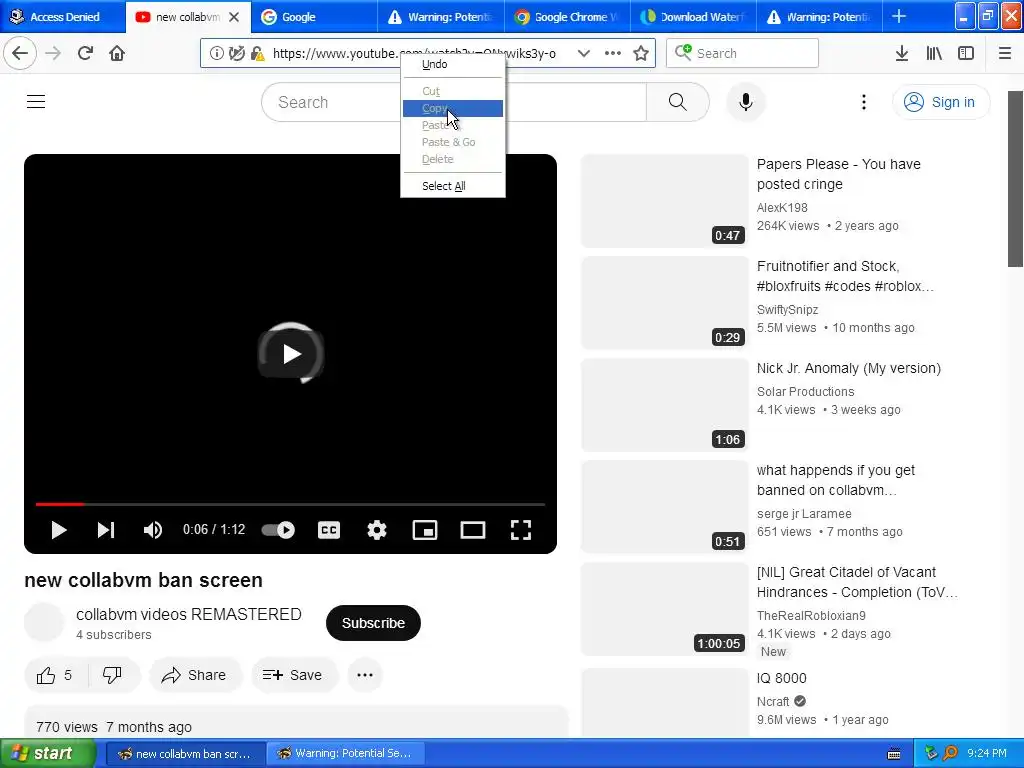
Task: Open player settings gear
Action: coord(377,530)
